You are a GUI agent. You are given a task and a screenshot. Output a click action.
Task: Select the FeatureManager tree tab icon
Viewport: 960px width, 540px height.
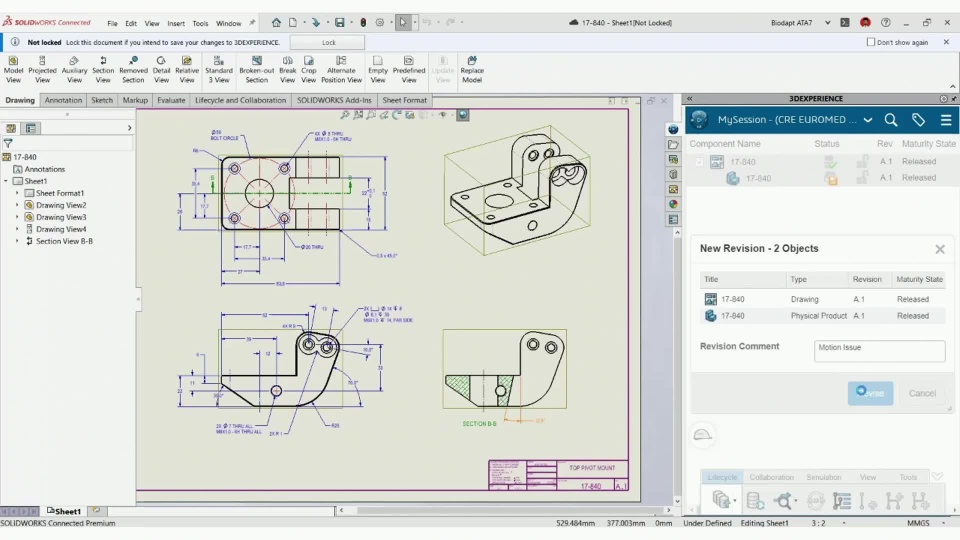[11, 128]
